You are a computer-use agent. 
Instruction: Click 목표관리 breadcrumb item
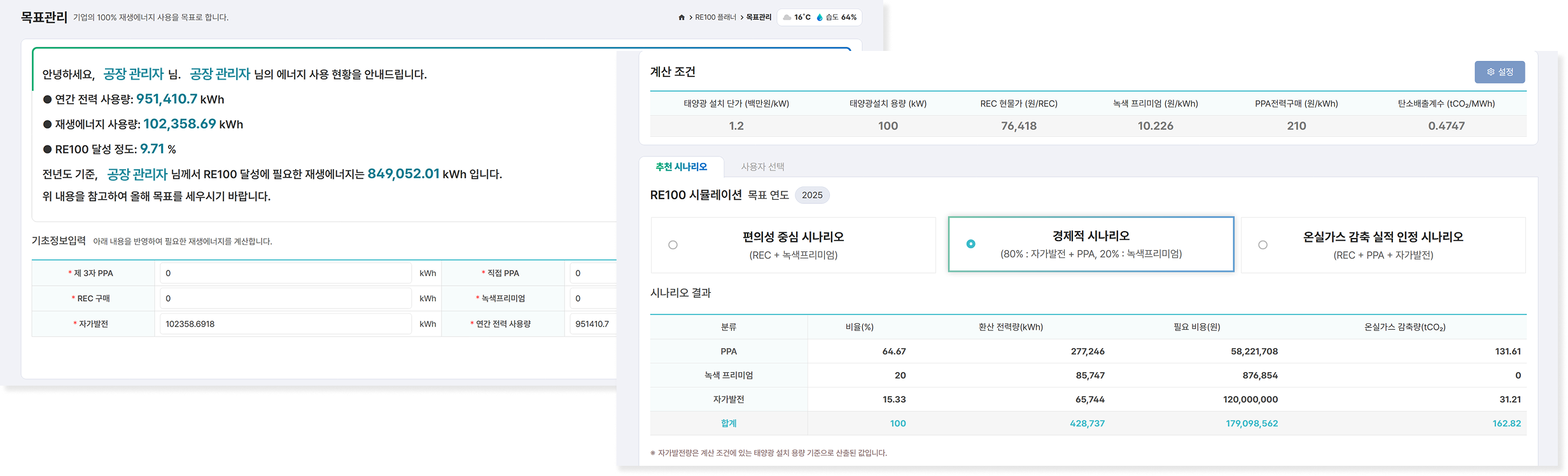point(759,17)
